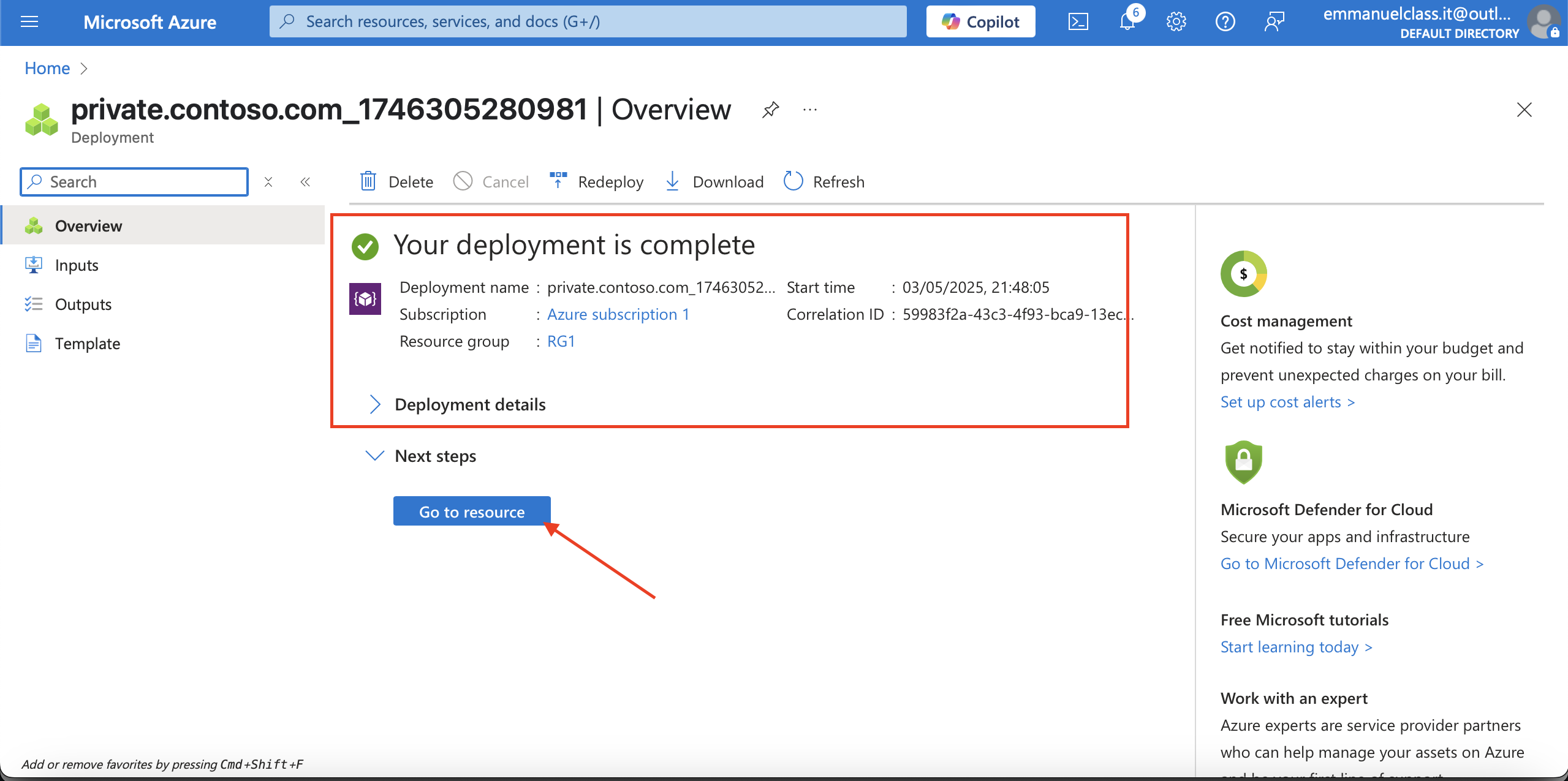
Task: Click the truncated Deployment name value
Action: click(661, 287)
